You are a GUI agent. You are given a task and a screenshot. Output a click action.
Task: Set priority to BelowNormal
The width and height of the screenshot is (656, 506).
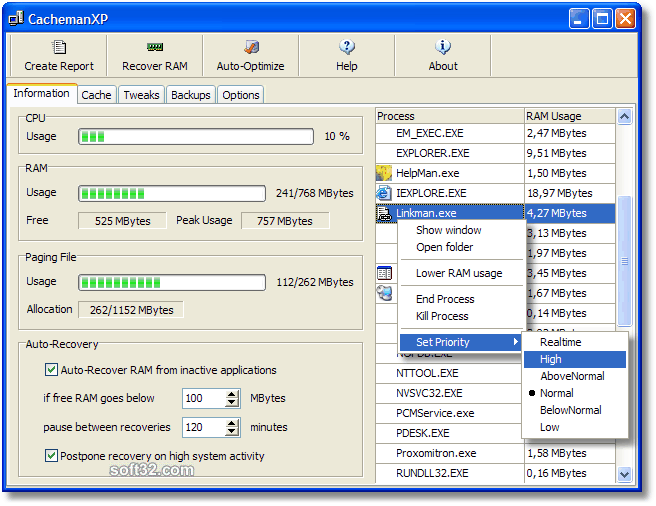(575, 410)
